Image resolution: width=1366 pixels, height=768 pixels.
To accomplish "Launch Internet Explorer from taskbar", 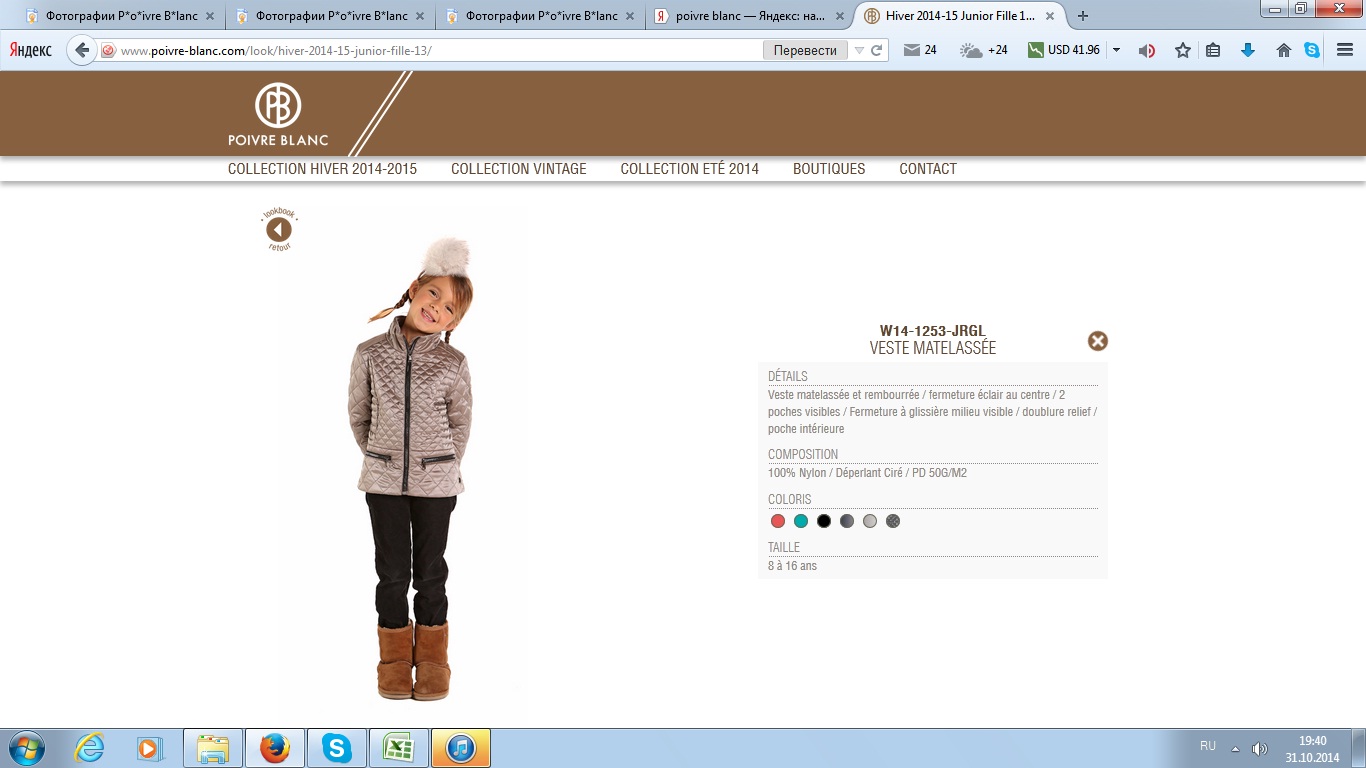I will (90, 748).
